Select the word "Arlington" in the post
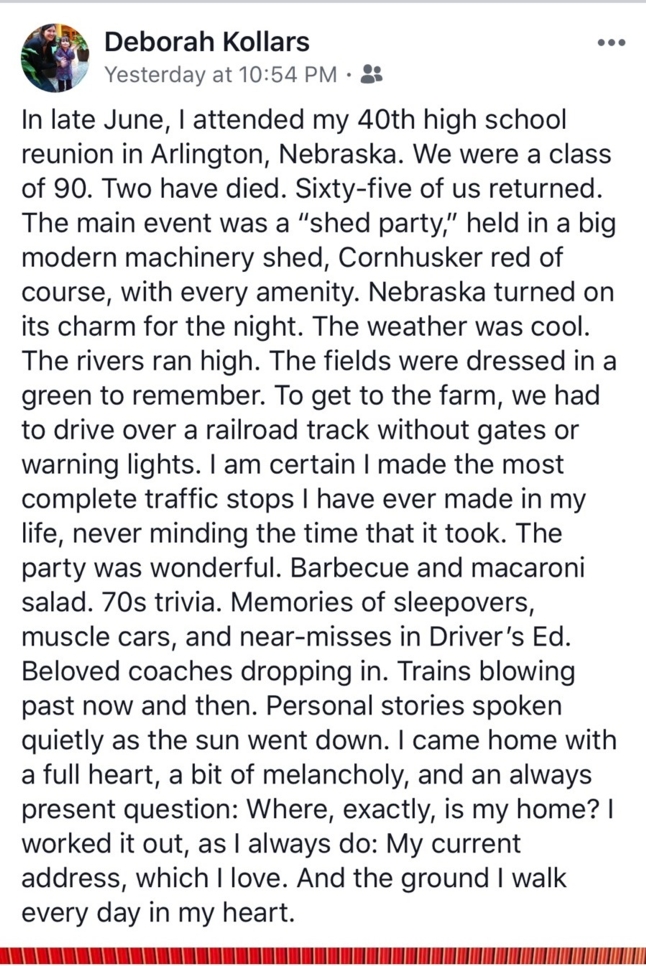This screenshot has height=966, width=646. point(209,155)
